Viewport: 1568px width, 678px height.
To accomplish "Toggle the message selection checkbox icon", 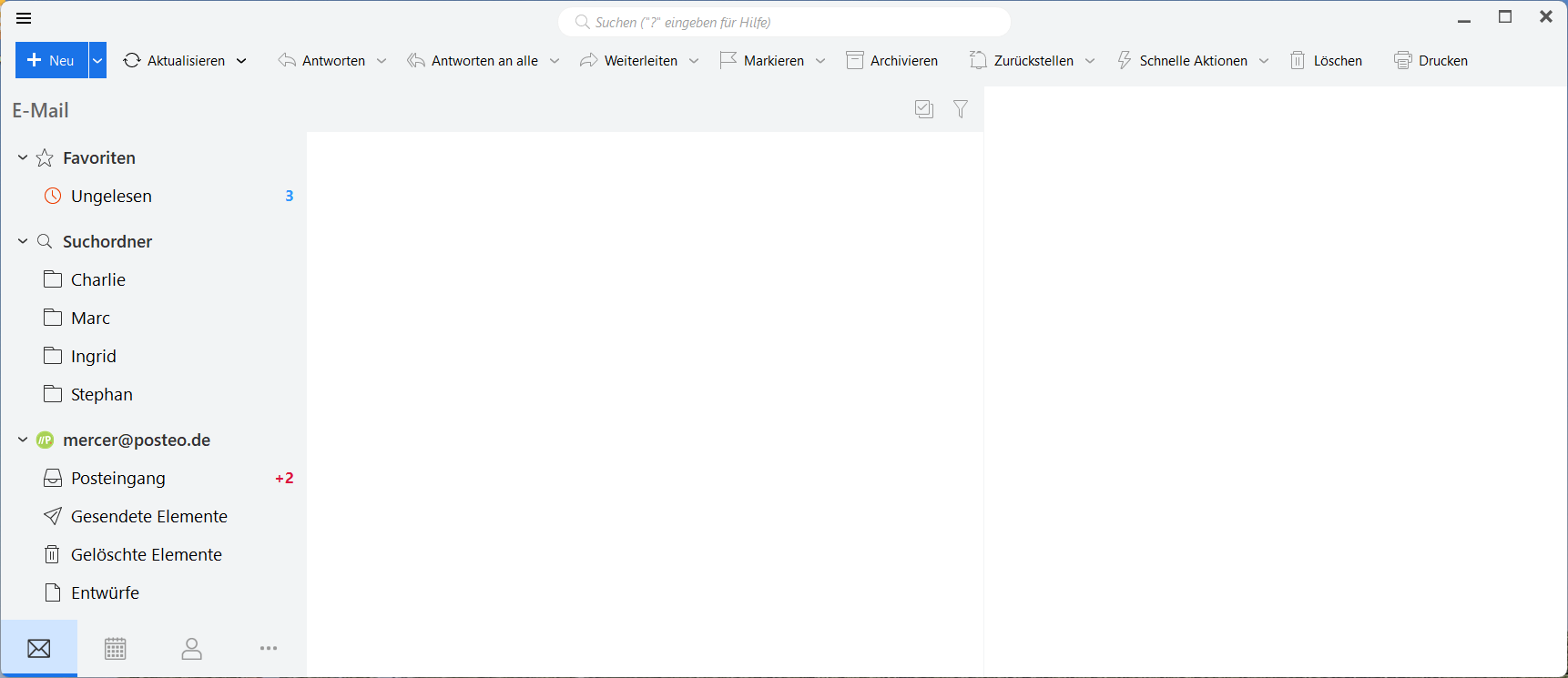I will 924,109.
